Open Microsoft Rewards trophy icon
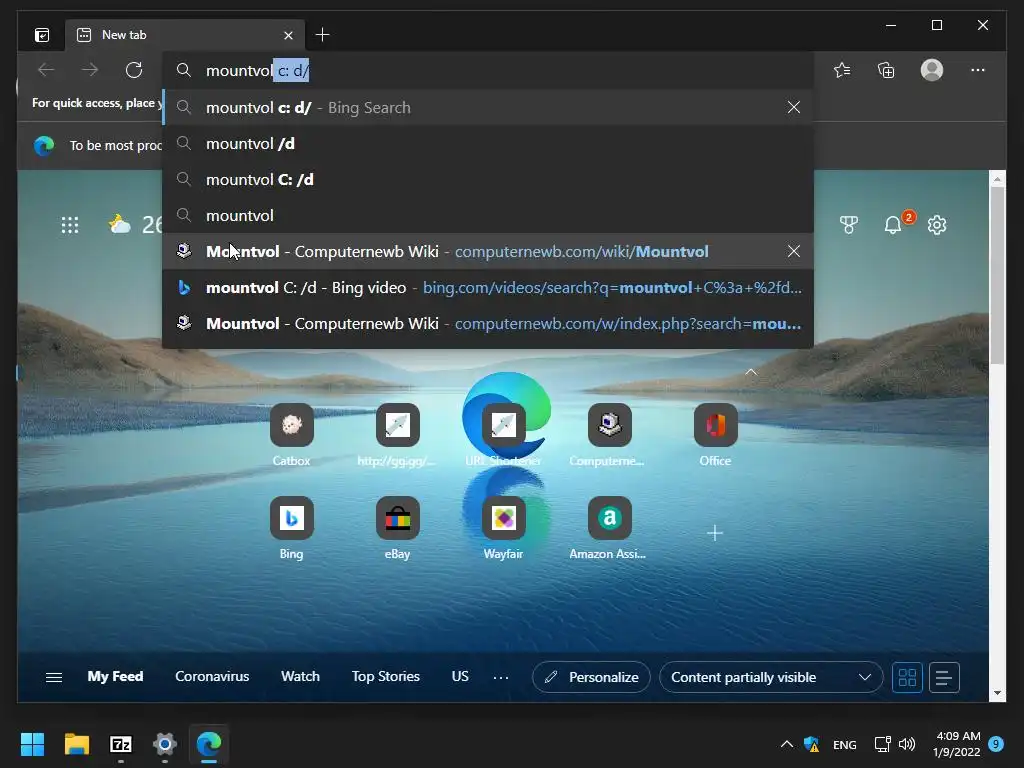Viewport: 1024px width, 768px height. (x=848, y=225)
